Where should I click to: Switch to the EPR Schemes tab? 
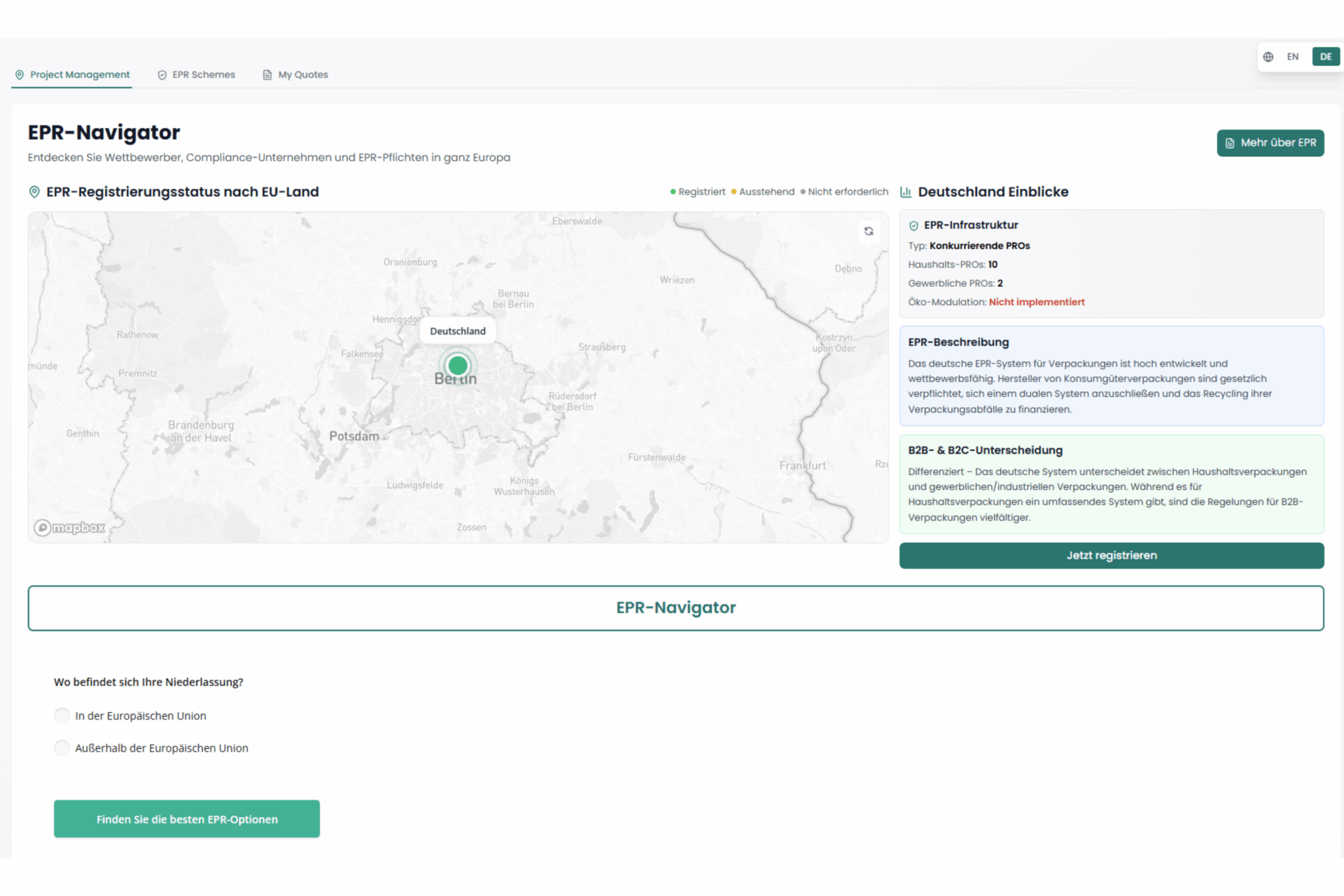(203, 74)
